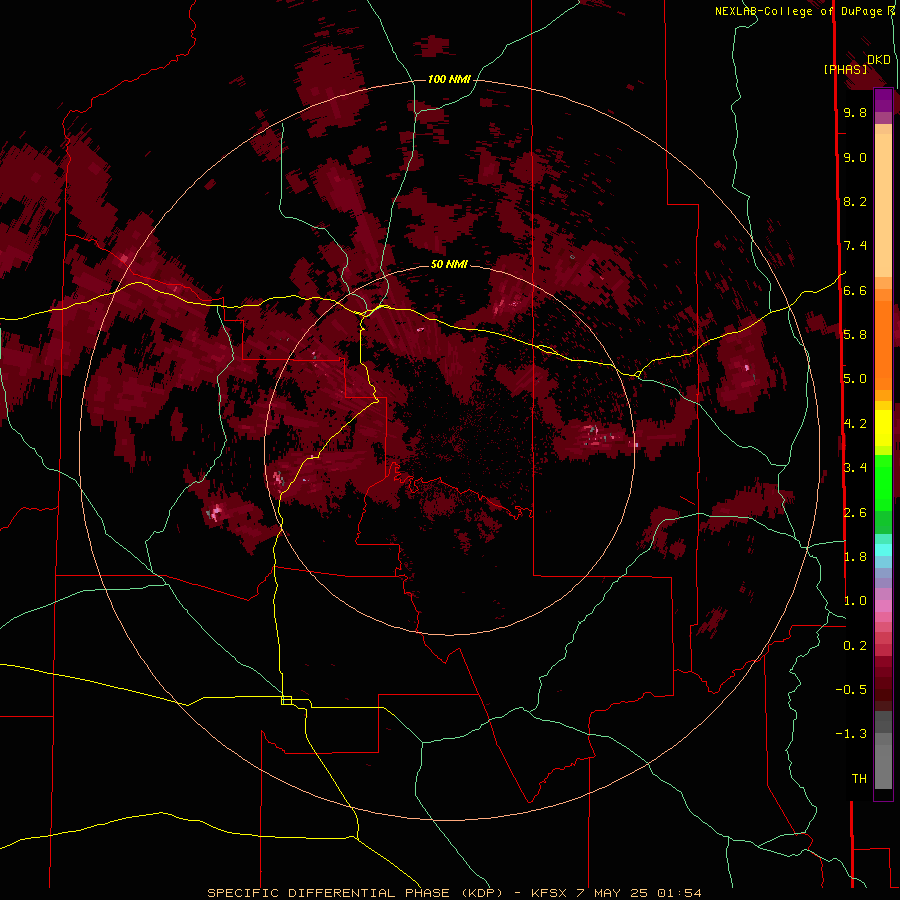The width and height of the screenshot is (900, 900).
Task: Select the 0.2 scale label
Action: (855, 646)
